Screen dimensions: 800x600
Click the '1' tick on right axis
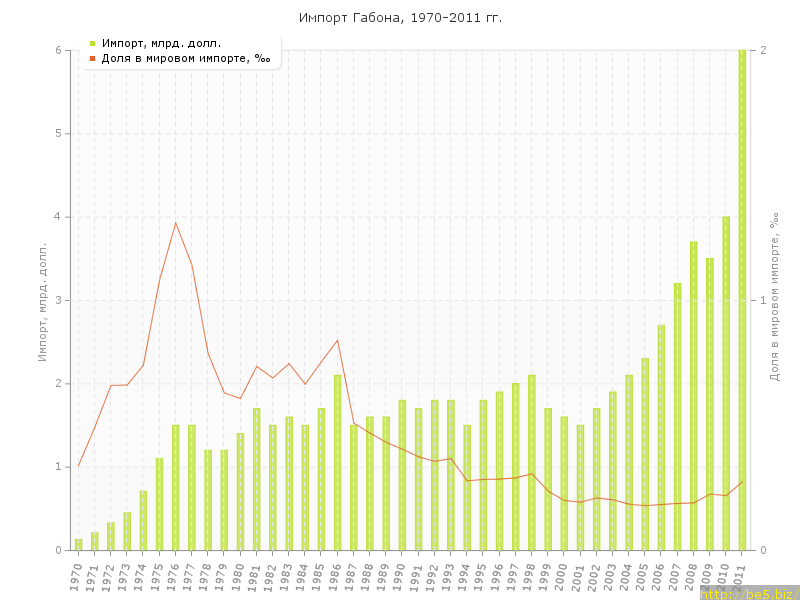764,300
